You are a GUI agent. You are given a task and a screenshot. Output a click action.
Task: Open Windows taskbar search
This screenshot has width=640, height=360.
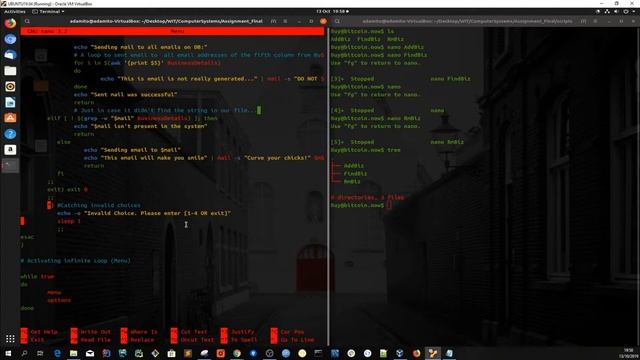coord(24,353)
